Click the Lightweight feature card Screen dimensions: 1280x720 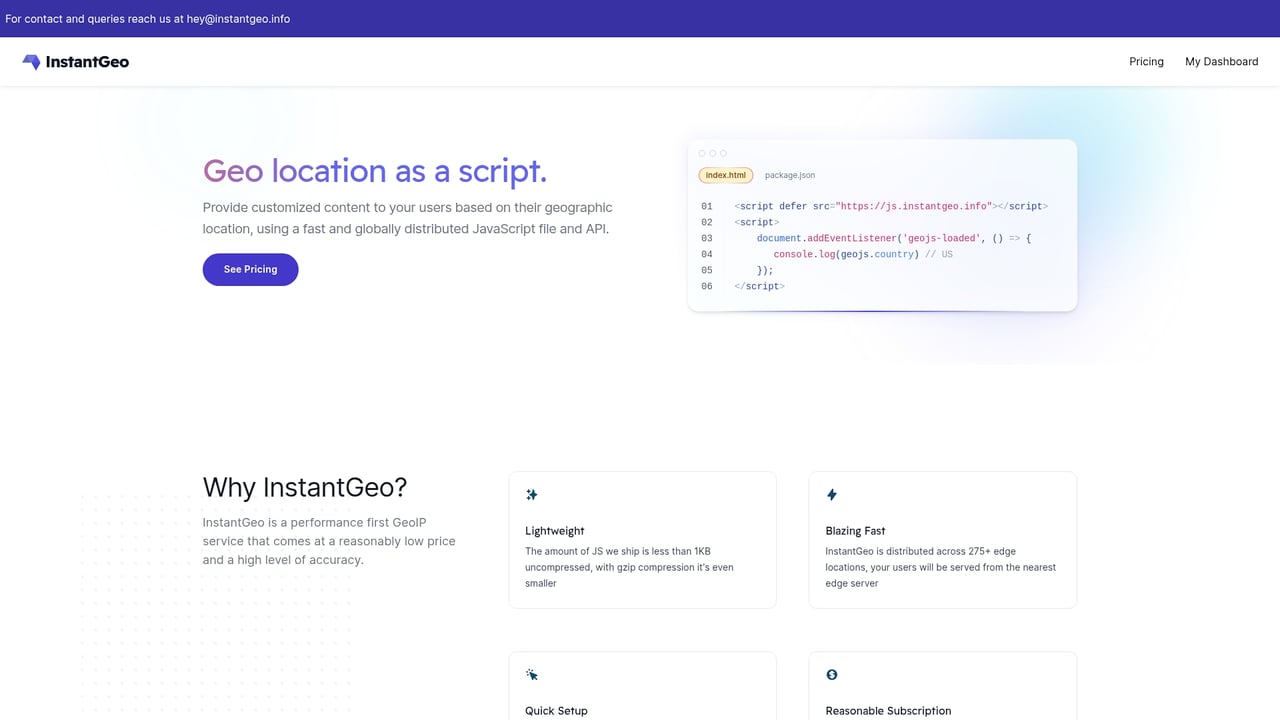[642, 540]
